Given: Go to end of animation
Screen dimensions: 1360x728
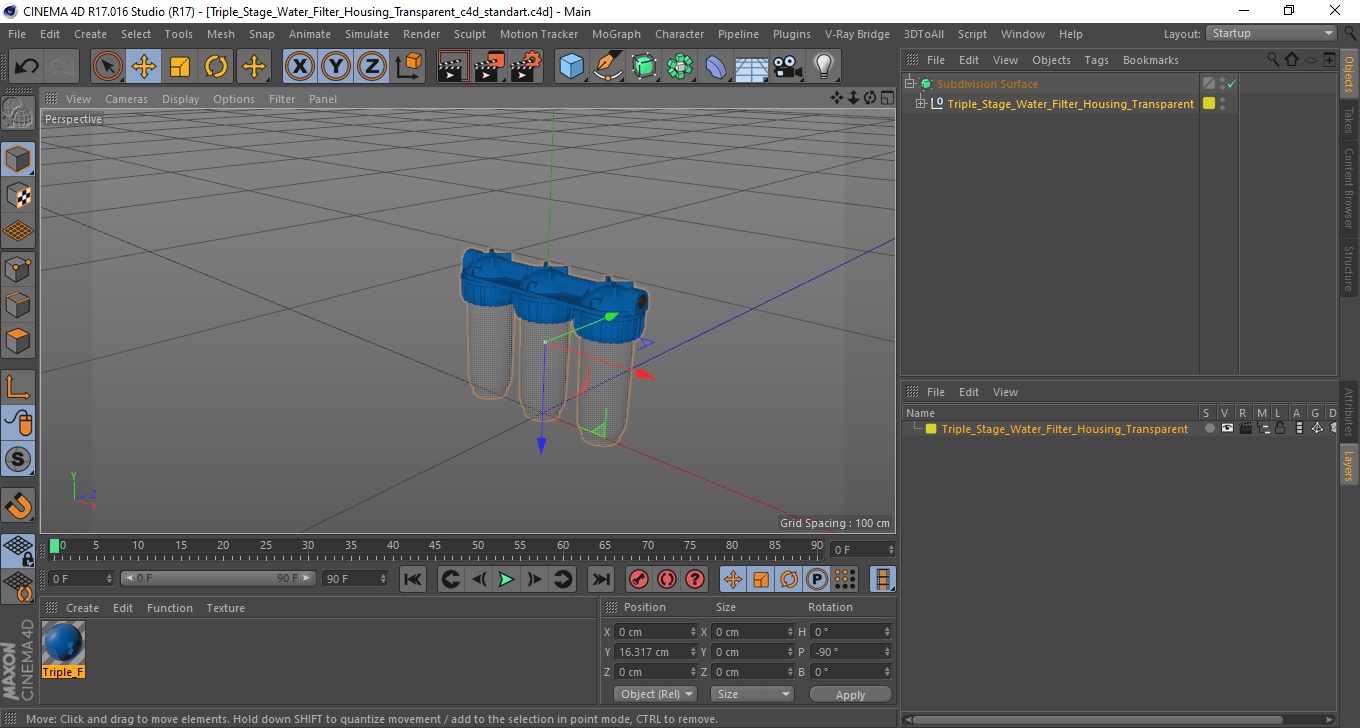Looking at the screenshot, I should (x=600, y=579).
